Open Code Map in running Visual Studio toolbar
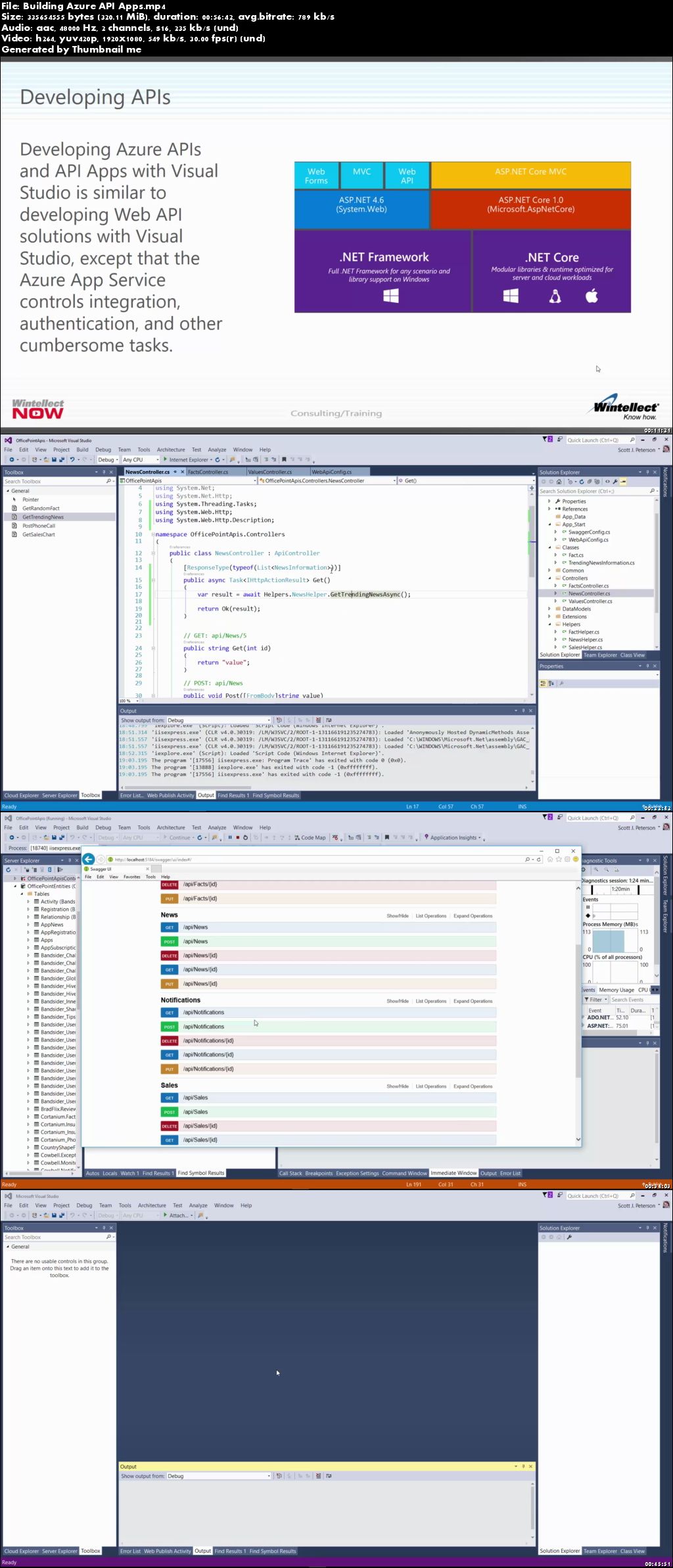Image resolution: width=673 pixels, height=1568 pixels. tap(310, 837)
